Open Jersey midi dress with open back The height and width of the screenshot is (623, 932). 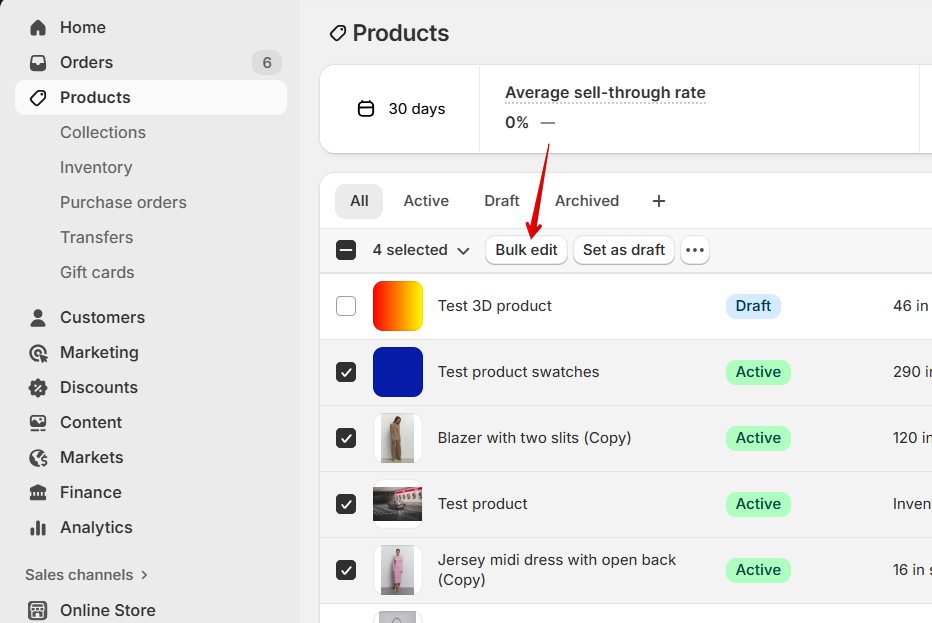pyautogui.click(x=557, y=570)
